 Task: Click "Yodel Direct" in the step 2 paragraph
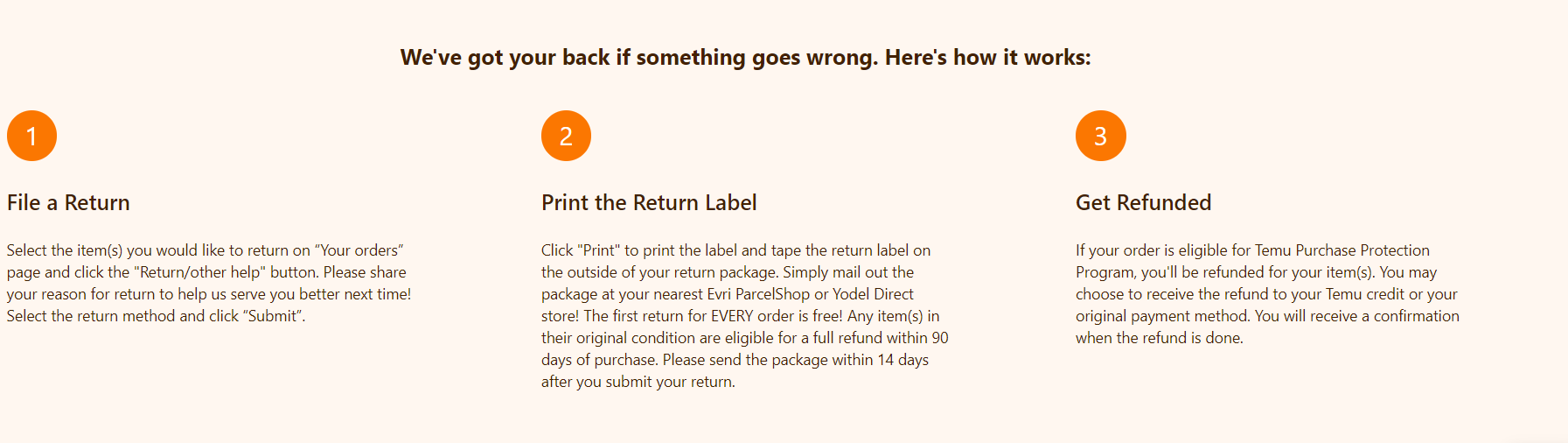click(873, 294)
